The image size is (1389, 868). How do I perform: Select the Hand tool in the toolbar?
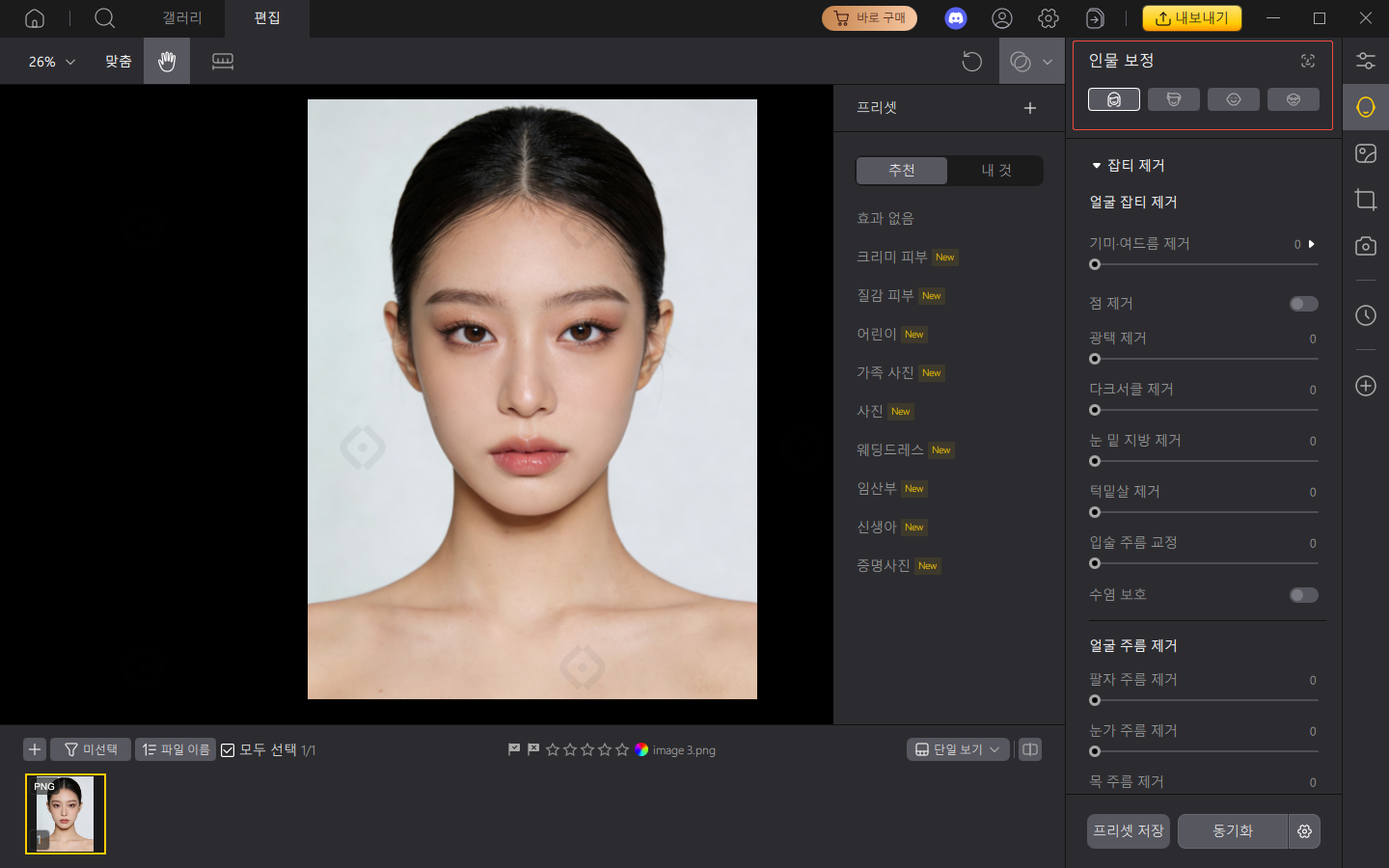pyautogui.click(x=166, y=61)
